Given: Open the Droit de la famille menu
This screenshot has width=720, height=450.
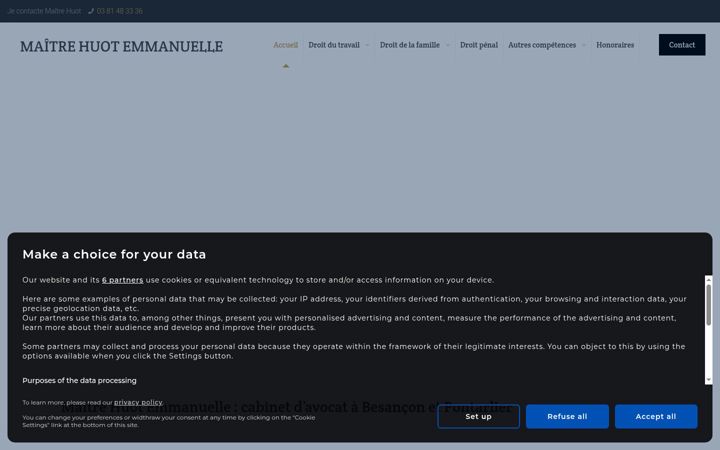Looking at the screenshot, I should (410, 45).
